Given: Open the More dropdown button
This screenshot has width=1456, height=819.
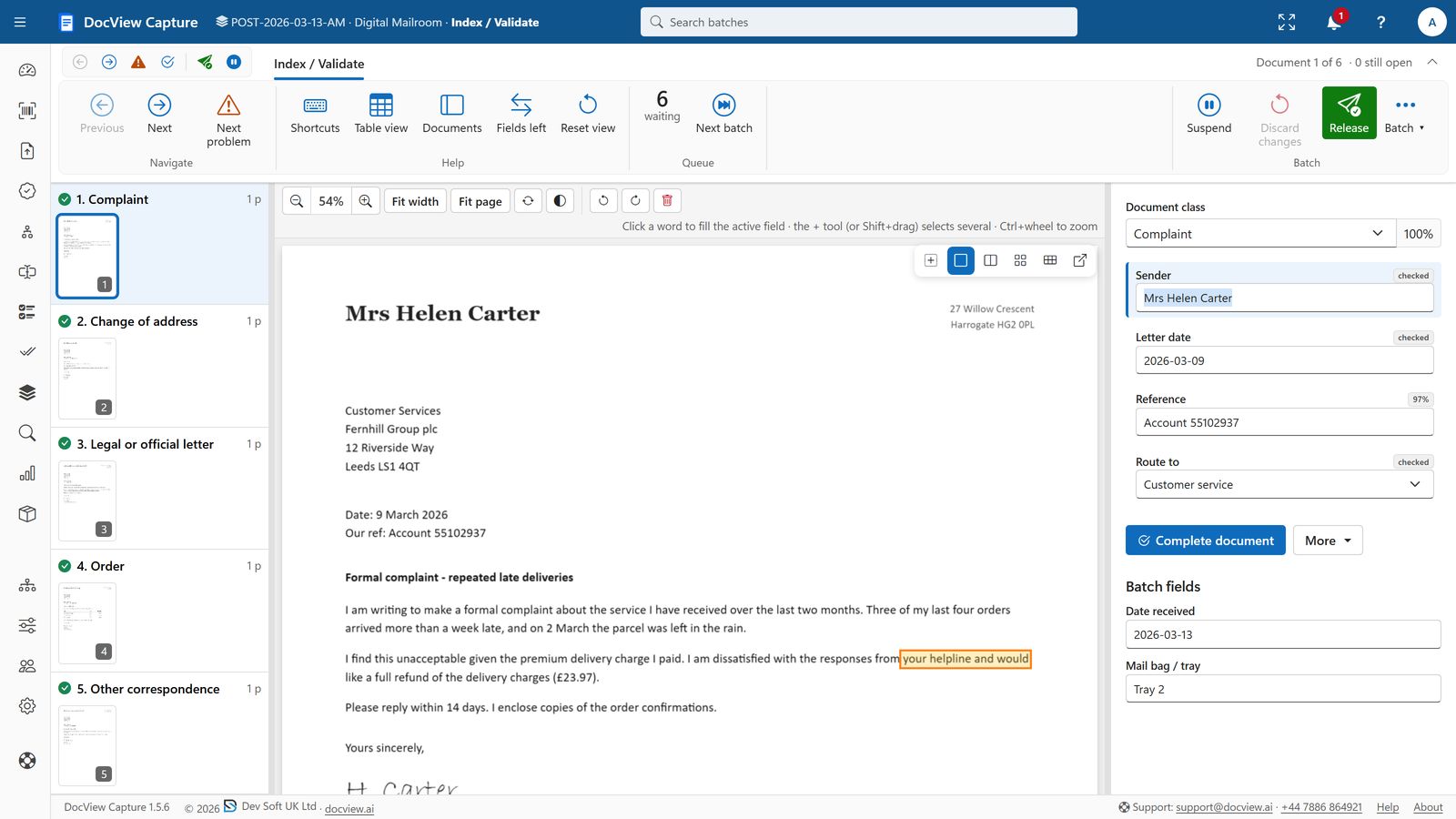Looking at the screenshot, I should (1328, 541).
